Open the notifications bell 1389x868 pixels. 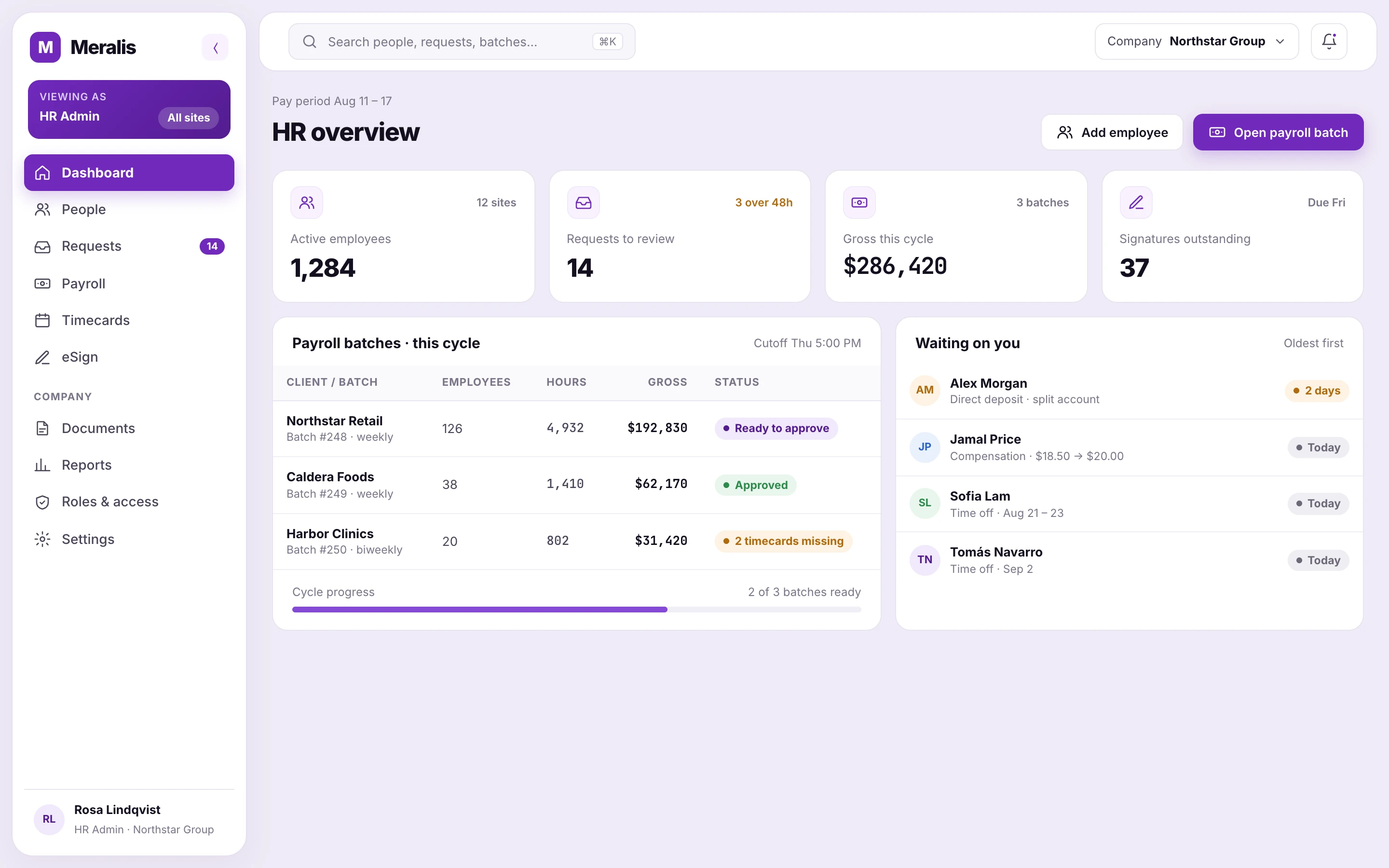(x=1329, y=41)
